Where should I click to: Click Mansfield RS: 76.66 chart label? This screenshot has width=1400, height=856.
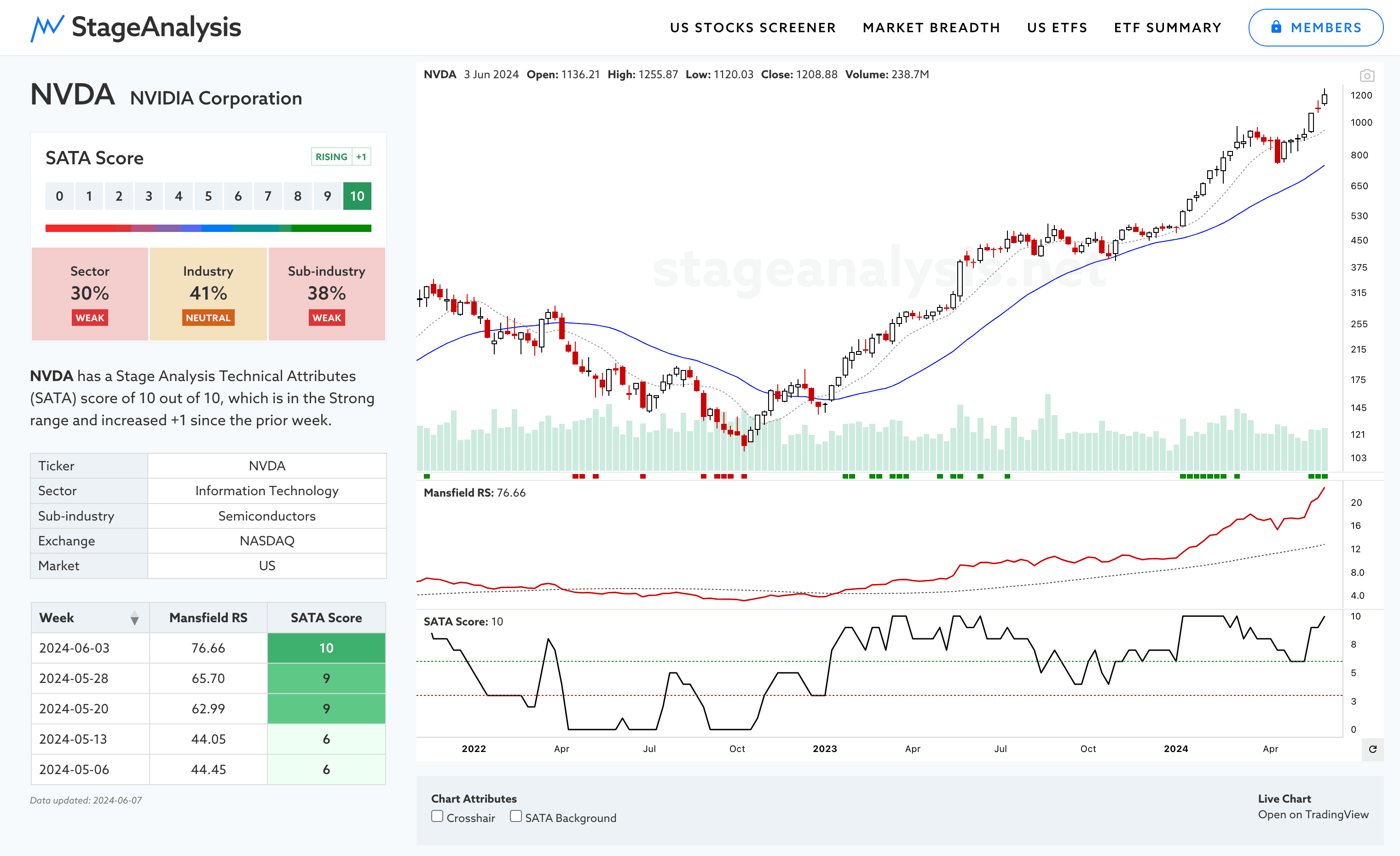pyautogui.click(x=474, y=493)
